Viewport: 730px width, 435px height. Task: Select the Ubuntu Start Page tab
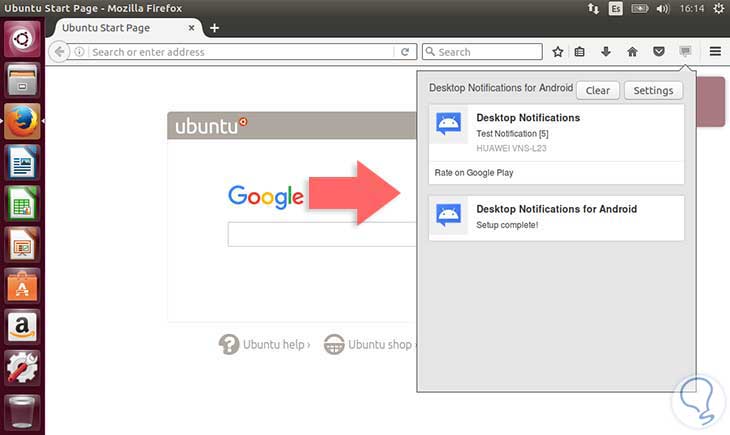point(126,28)
